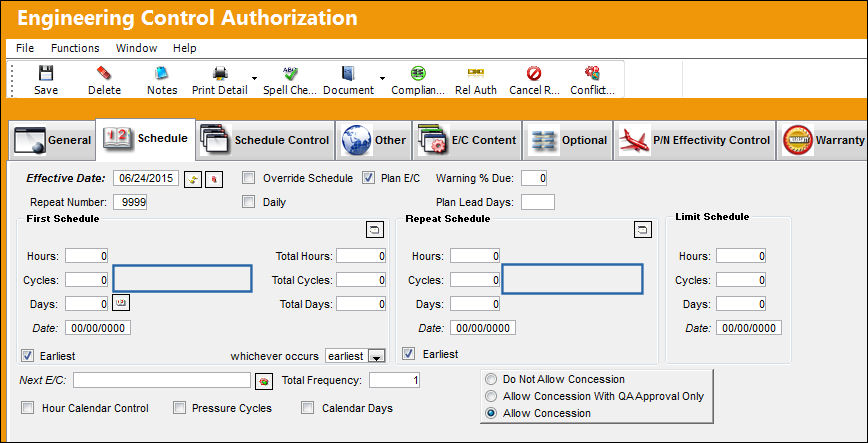
Task: Click the Rel Auth toolbar icon
Action: tap(476, 73)
